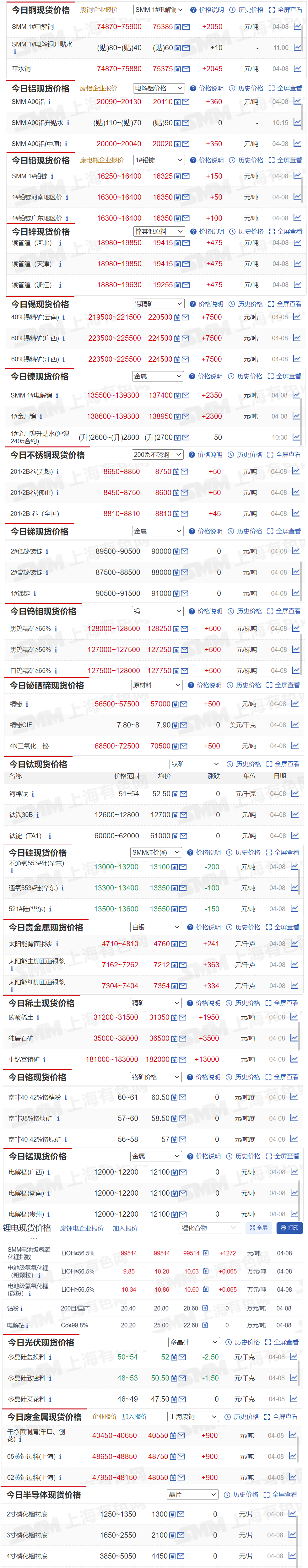Open chart icon for 电解锰(湖南) row
The height and width of the screenshot is (1568, 308).
coord(294,1194)
